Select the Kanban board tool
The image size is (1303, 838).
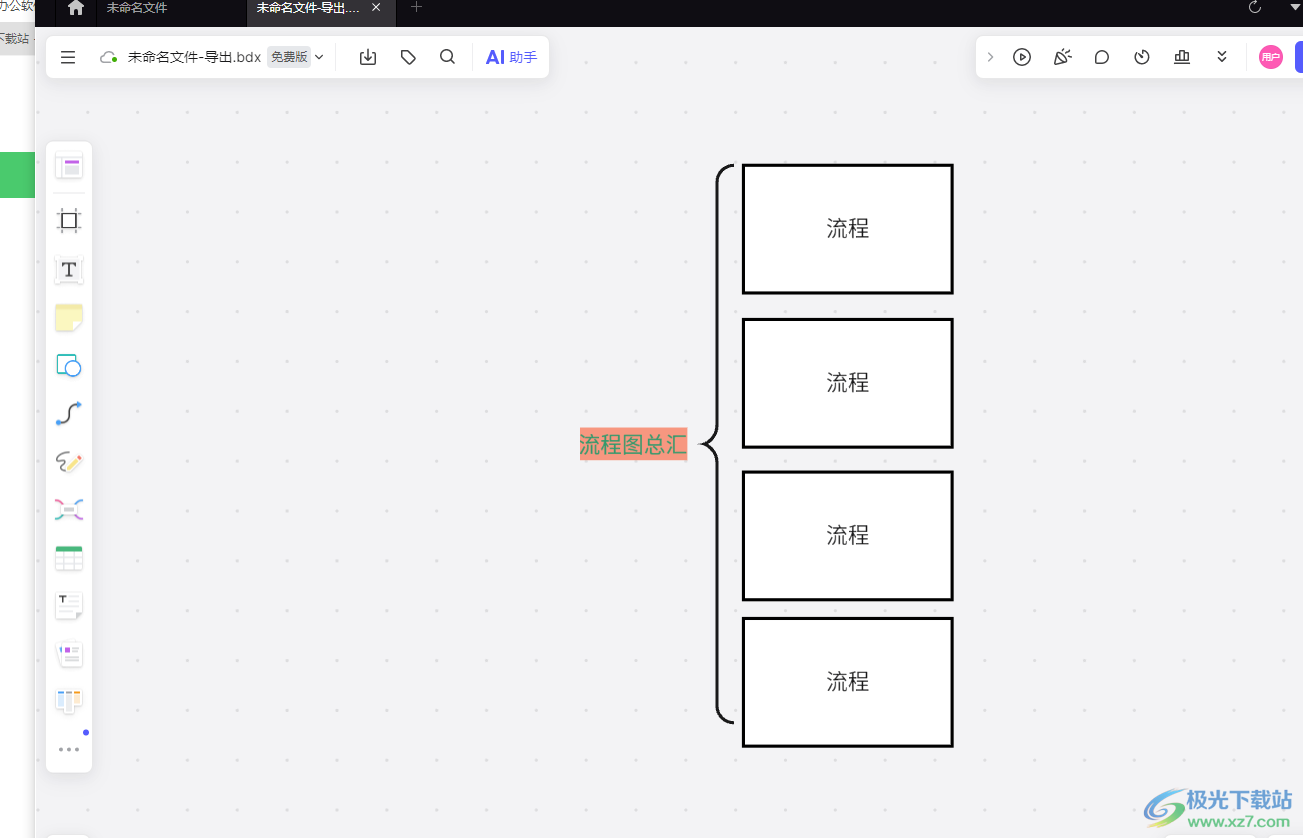(x=69, y=701)
